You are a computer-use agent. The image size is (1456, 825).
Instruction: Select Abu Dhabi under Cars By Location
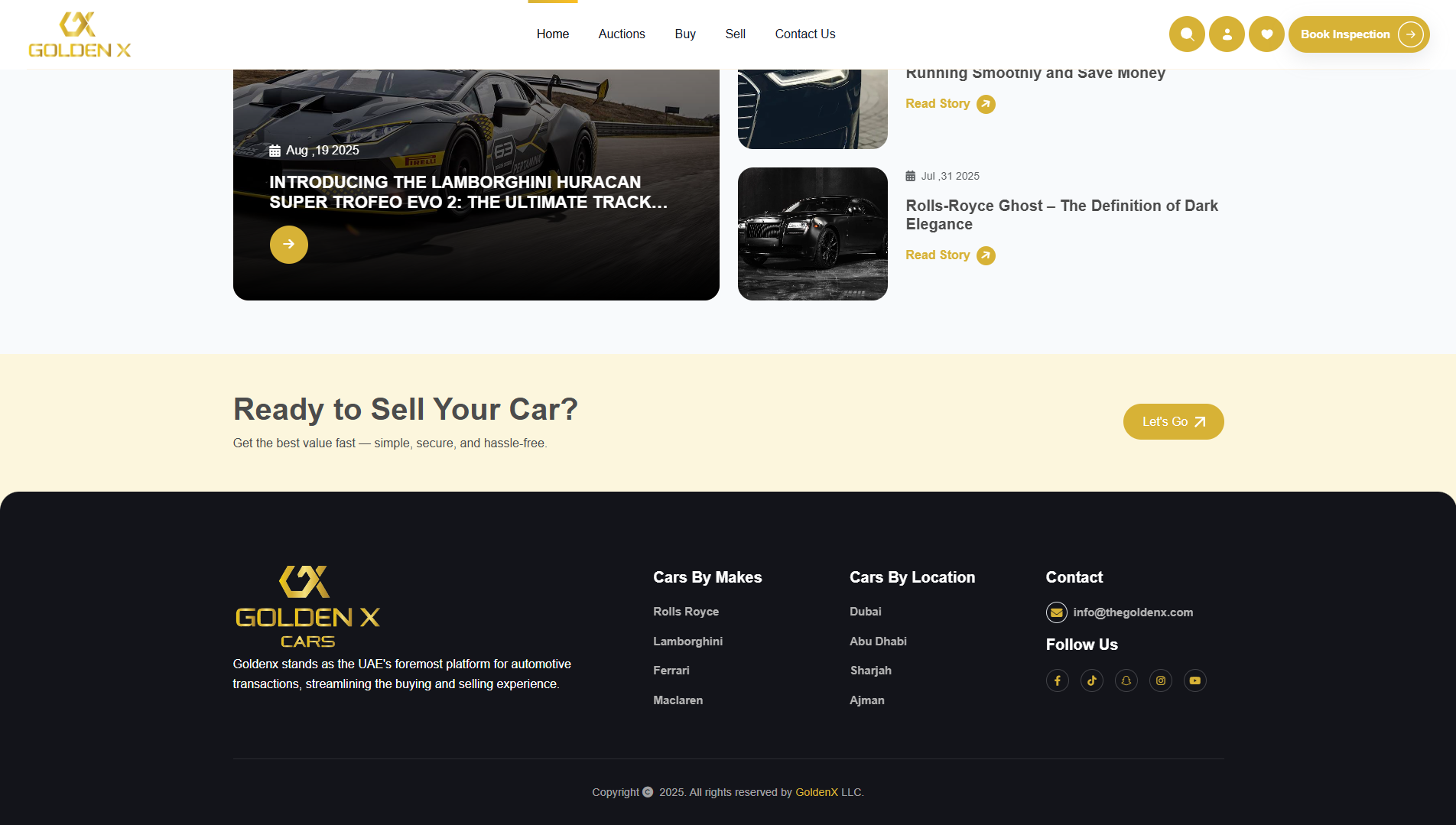[x=879, y=641]
